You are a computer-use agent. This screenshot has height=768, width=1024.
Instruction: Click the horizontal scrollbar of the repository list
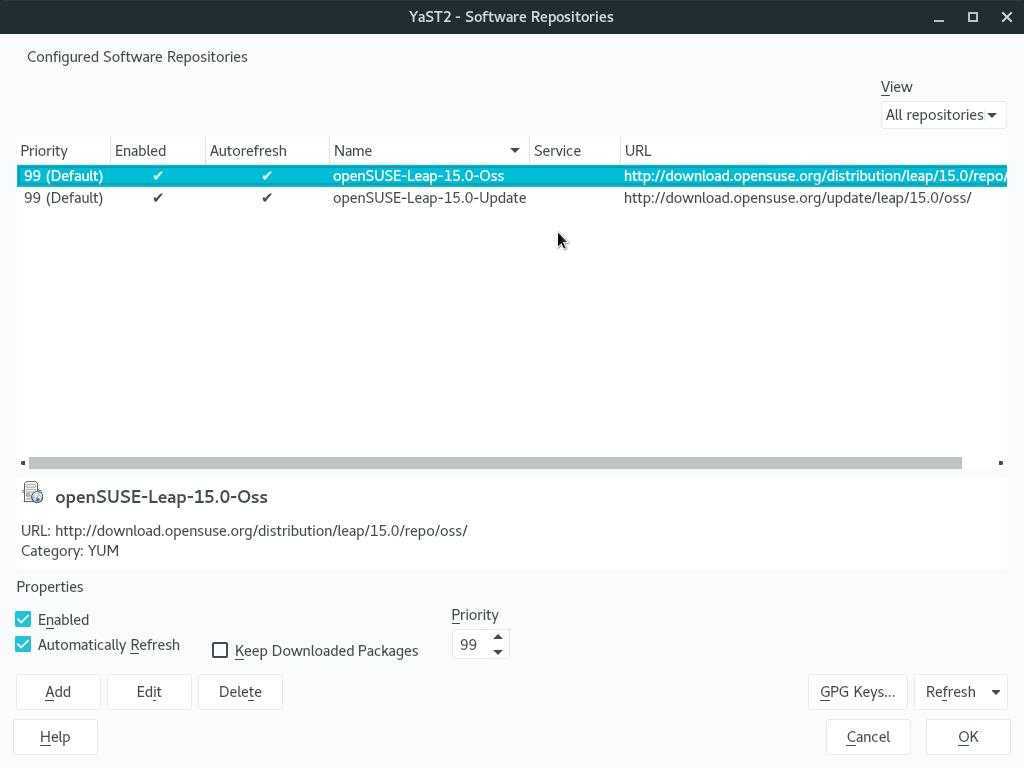(x=495, y=463)
